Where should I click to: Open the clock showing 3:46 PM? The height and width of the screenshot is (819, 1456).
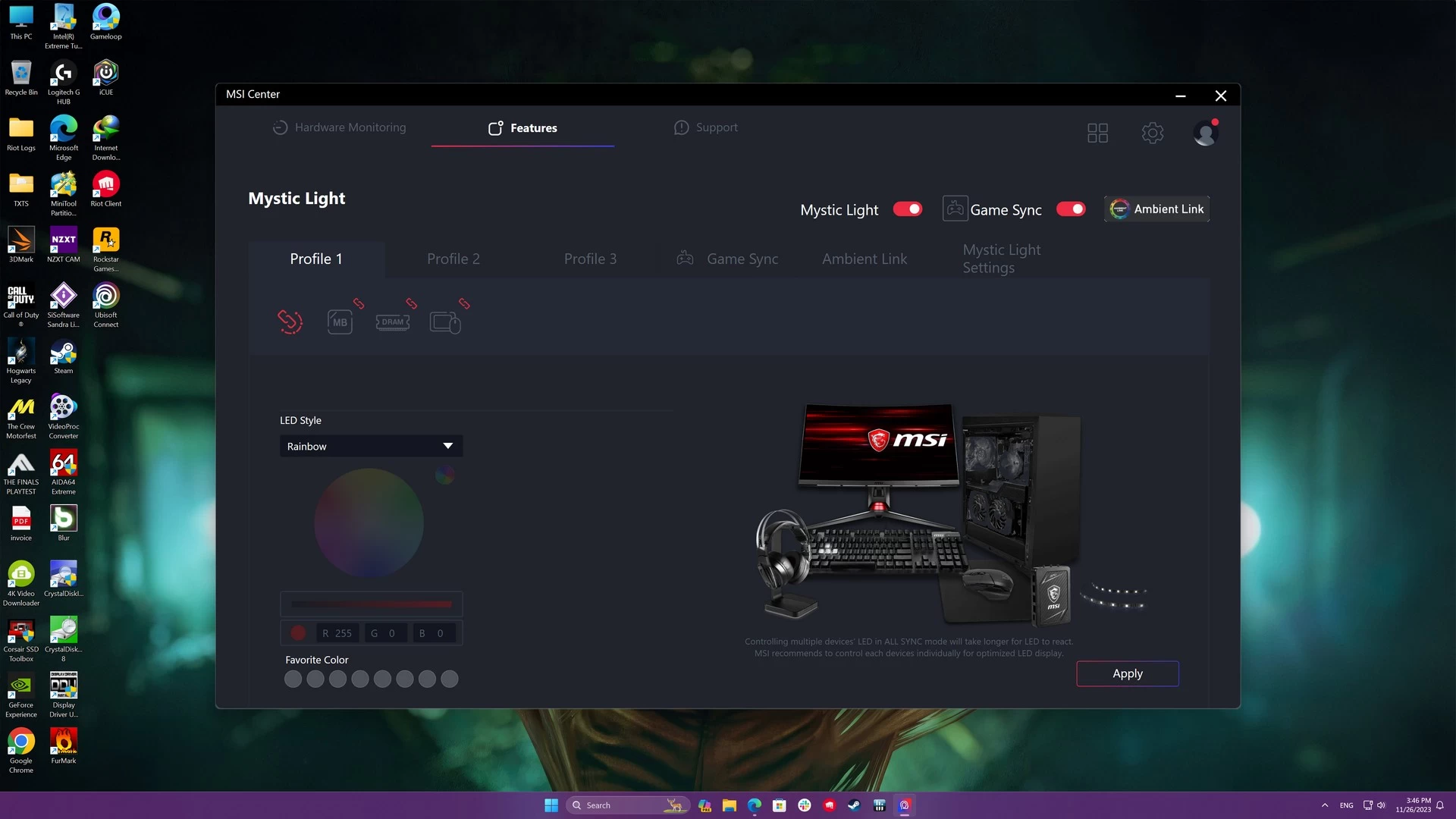click(1413, 805)
